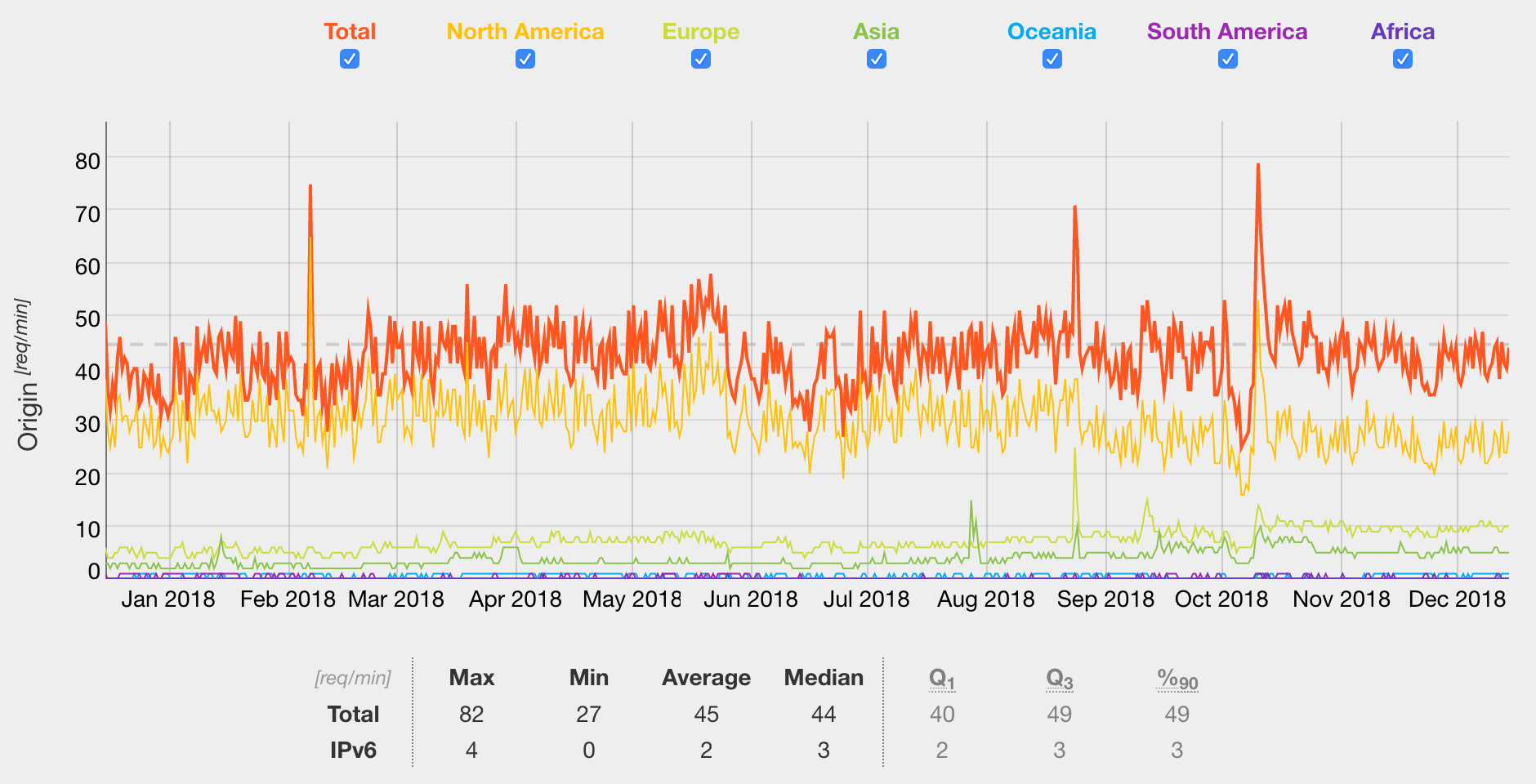This screenshot has height=784, width=1536.
Task: Click the Asia legend label
Action: click(877, 31)
